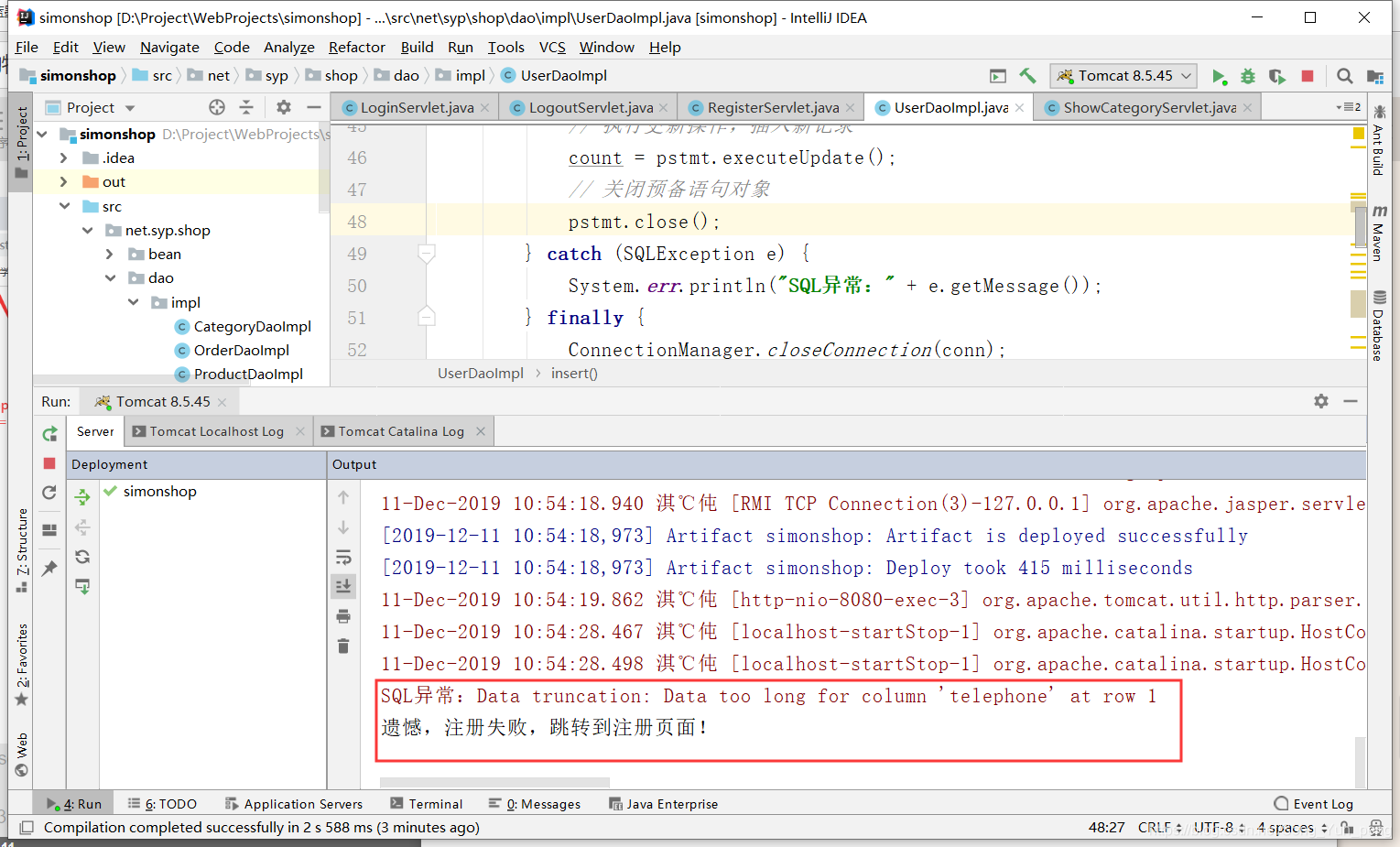The width and height of the screenshot is (1400, 847).
Task: Collapse the impl package
Action: click(134, 302)
